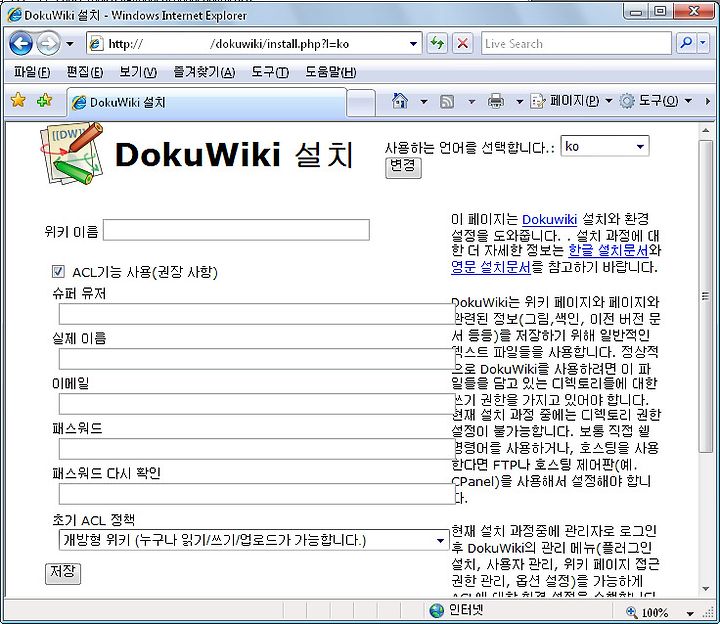Open the 도구(T) menu in menu bar
Viewport: 720px width, 624px height.
270,72
